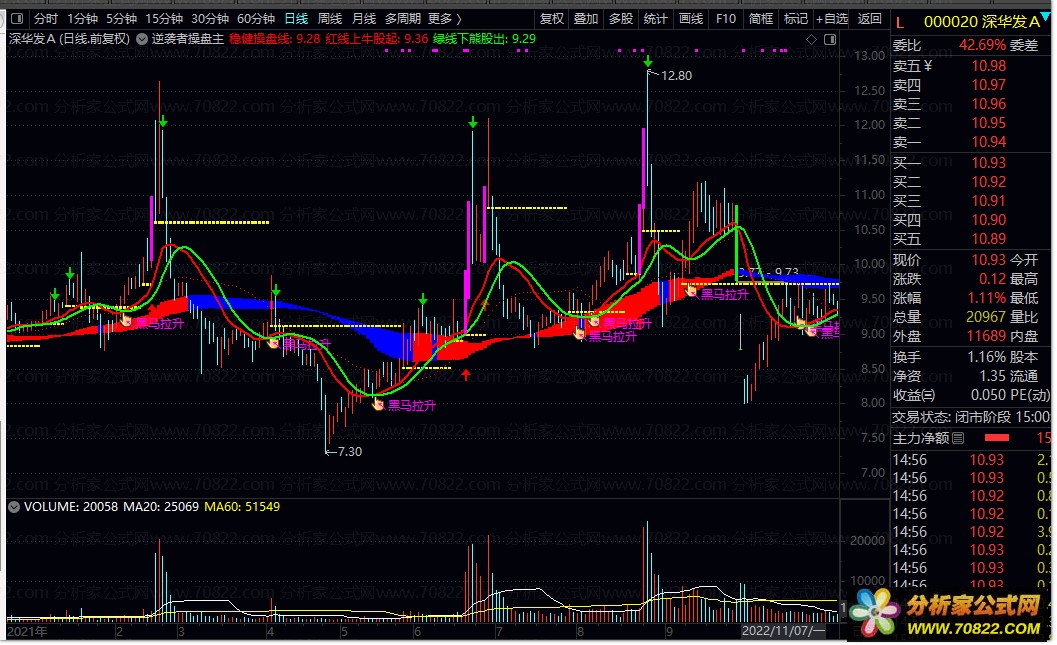Image resolution: width=1057 pixels, height=645 pixels.
Task: Click the 卖四 price 10.97
Action: (x=988, y=85)
